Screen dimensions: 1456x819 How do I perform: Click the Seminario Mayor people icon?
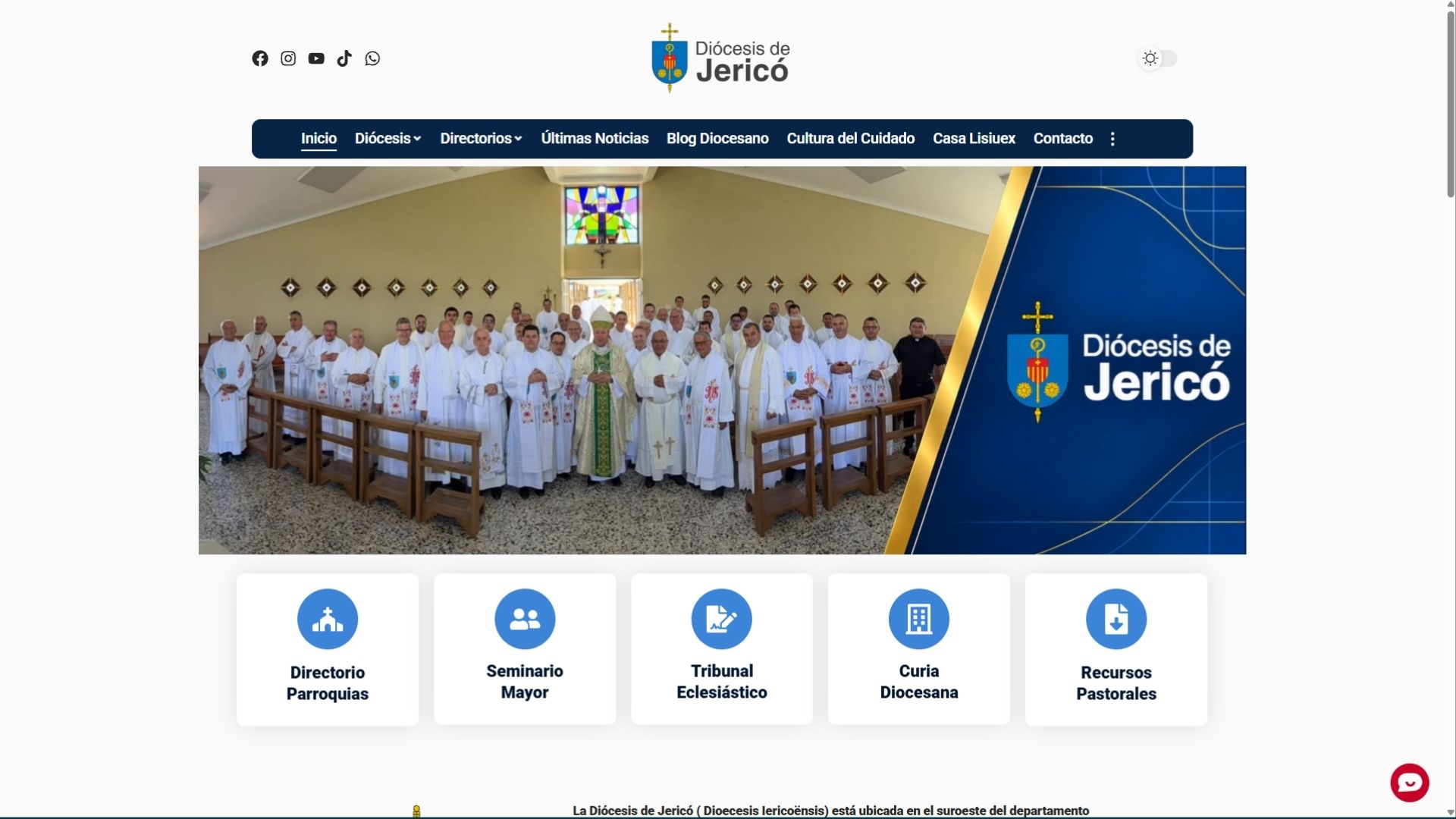pyautogui.click(x=525, y=619)
